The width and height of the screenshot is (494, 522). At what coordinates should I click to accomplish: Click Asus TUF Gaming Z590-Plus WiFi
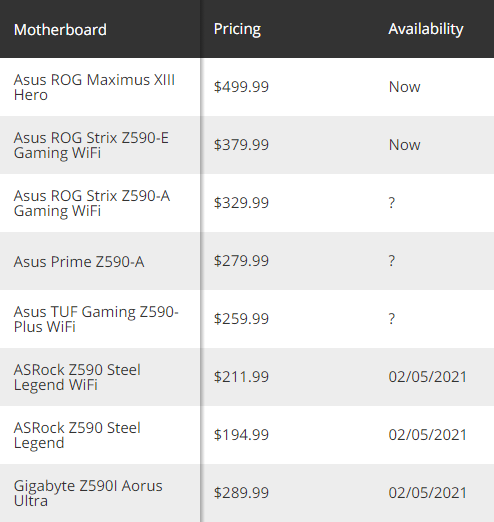point(96,319)
